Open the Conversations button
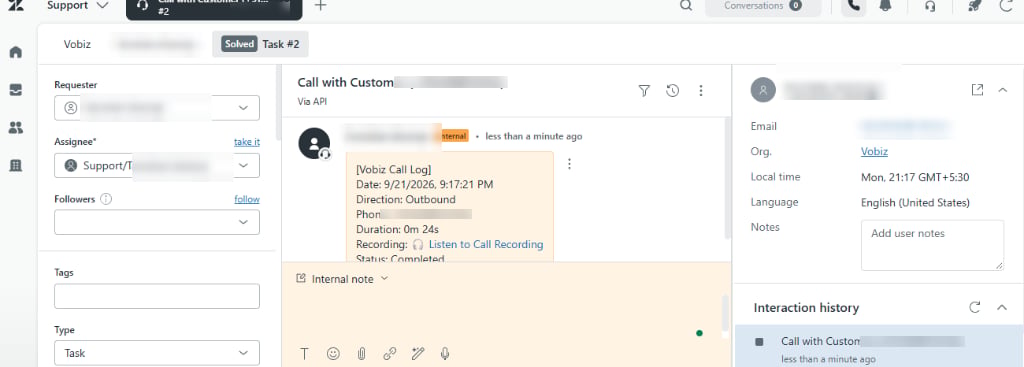This screenshot has width=1024, height=367. [763, 6]
